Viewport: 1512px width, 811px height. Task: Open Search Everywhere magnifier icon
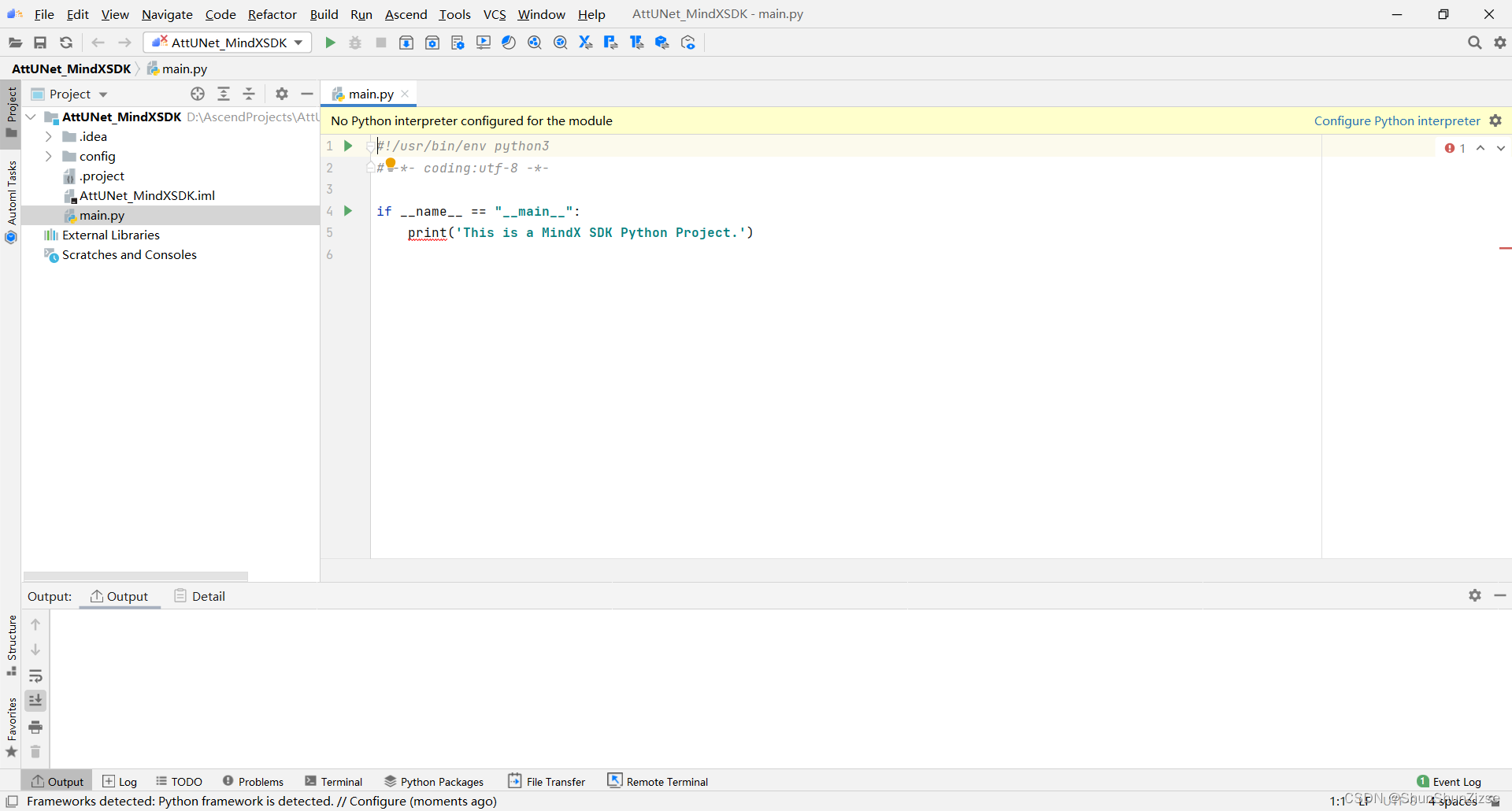pyautogui.click(x=1474, y=43)
